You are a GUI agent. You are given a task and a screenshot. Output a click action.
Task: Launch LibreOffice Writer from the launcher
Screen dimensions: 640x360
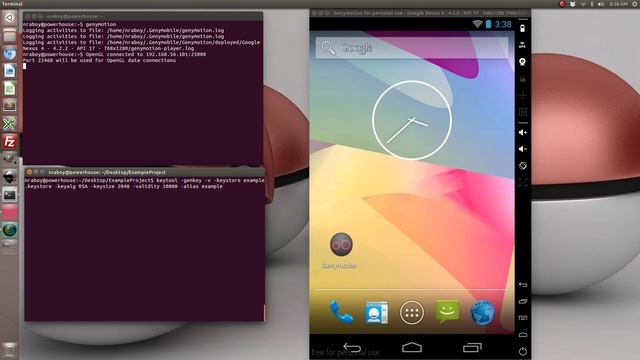pyautogui.click(x=9, y=71)
